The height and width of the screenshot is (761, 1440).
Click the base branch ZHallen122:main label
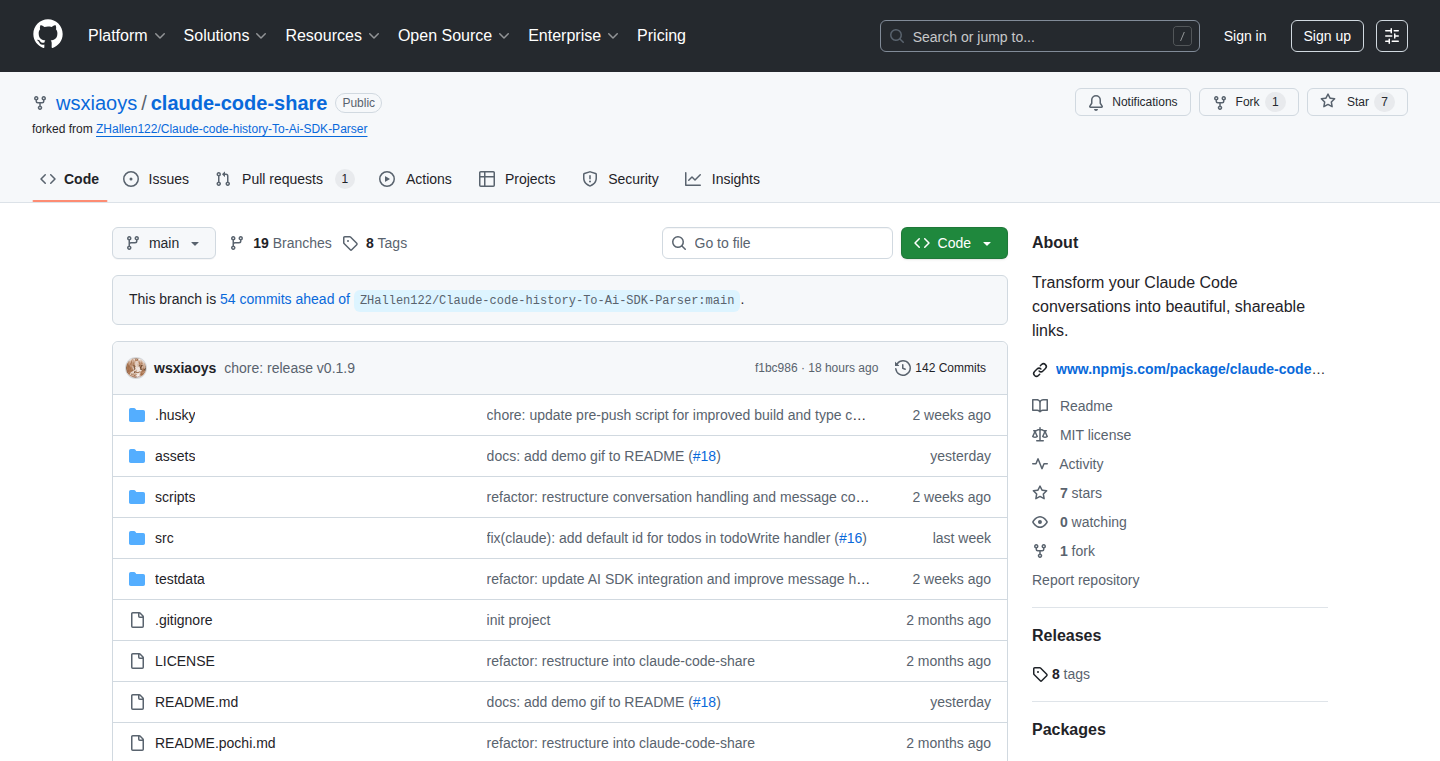click(x=547, y=300)
